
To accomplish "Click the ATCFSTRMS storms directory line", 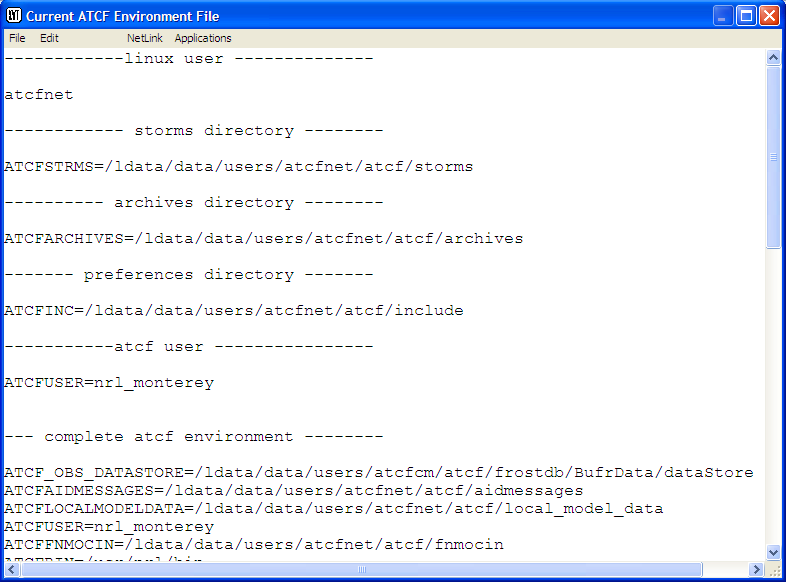I will [x=239, y=167].
